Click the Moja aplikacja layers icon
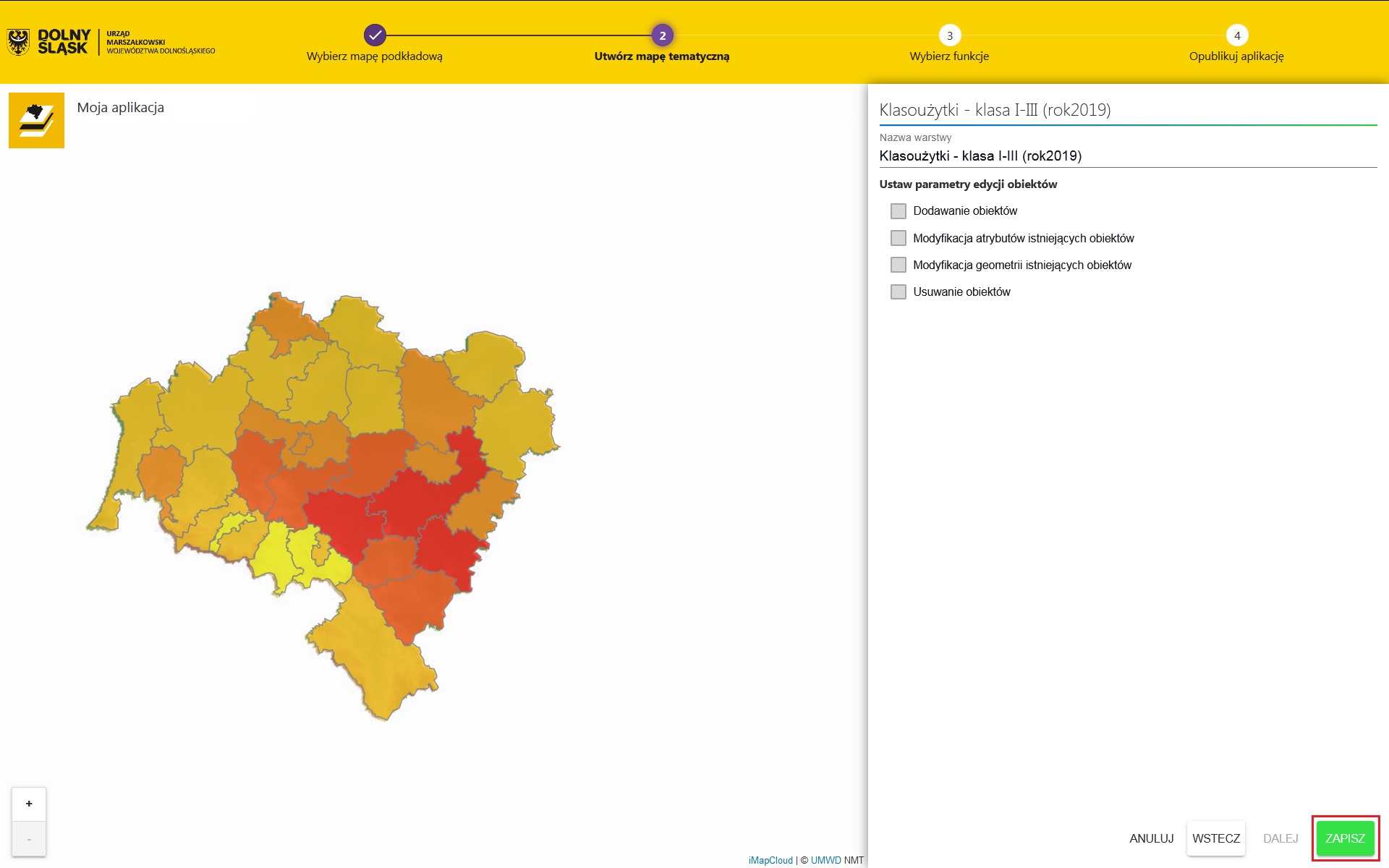The width and height of the screenshot is (1389, 868). pyautogui.click(x=36, y=120)
